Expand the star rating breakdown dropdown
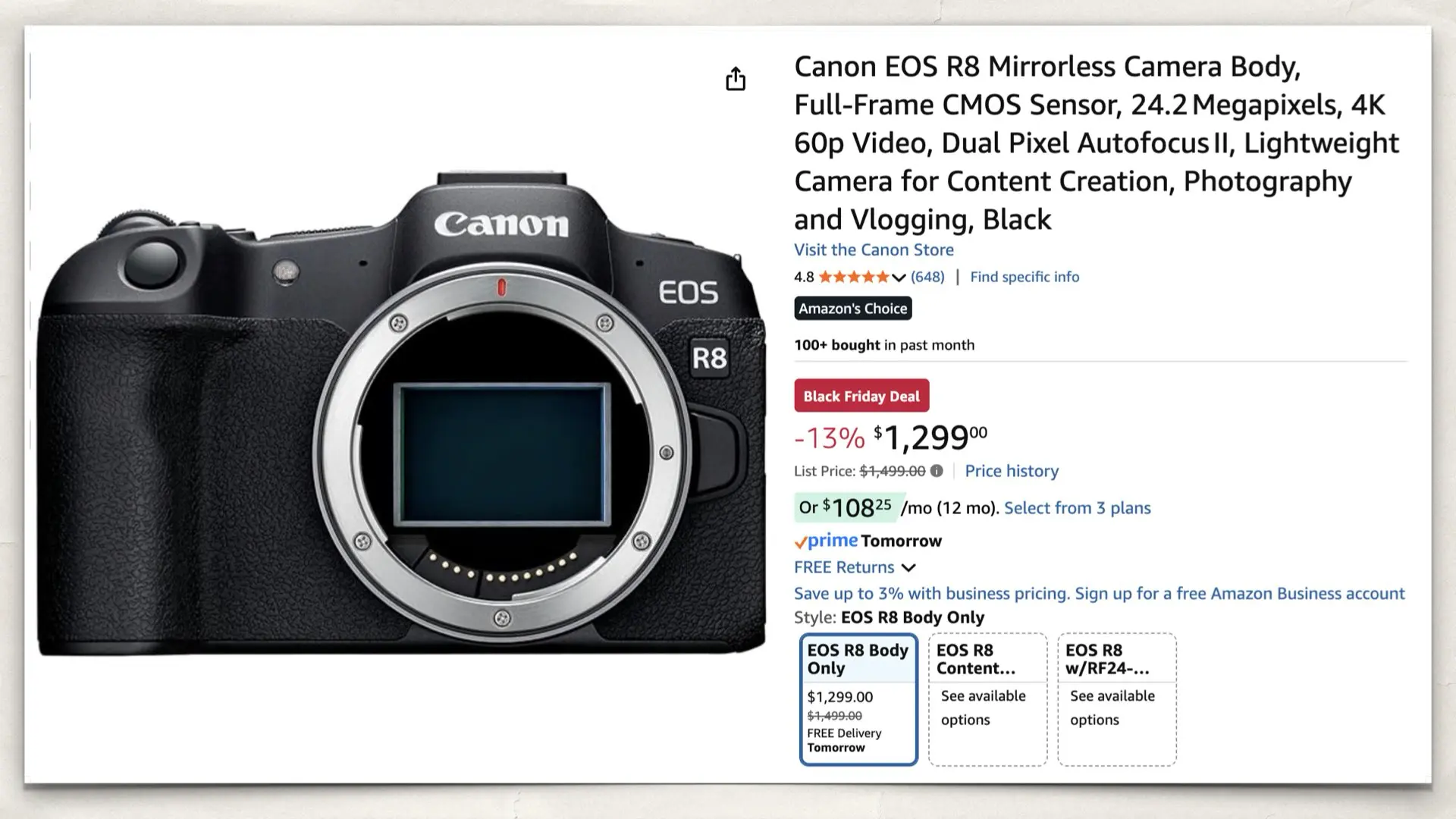This screenshot has height=819, width=1456. [898, 277]
